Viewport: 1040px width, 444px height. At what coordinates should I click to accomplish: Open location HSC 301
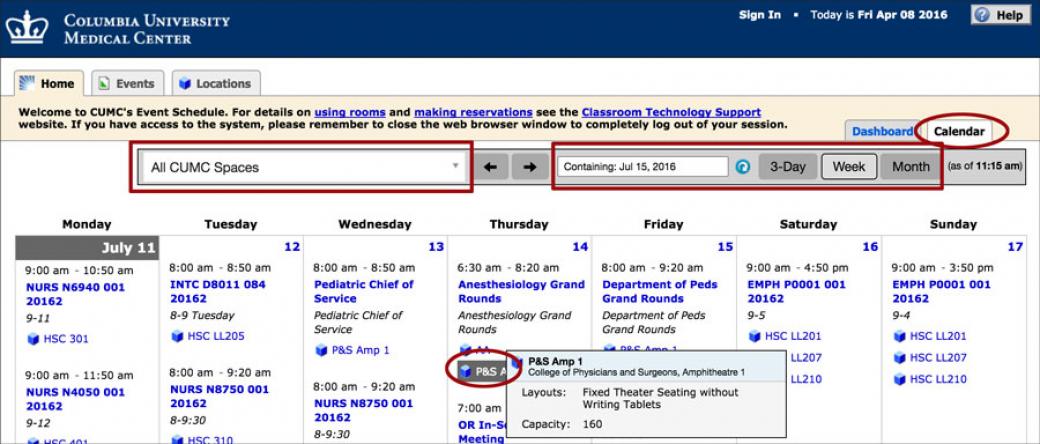[x=66, y=339]
